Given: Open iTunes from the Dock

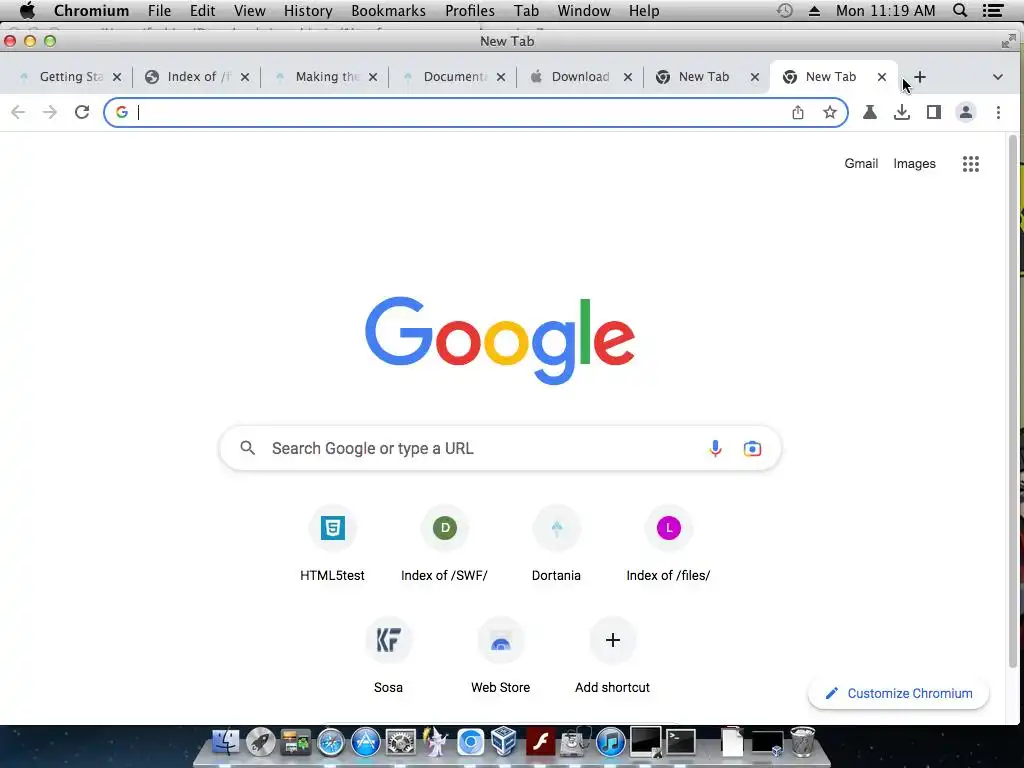Looking at the screenshot, I should pyautogui.click(x=611, y=743).
